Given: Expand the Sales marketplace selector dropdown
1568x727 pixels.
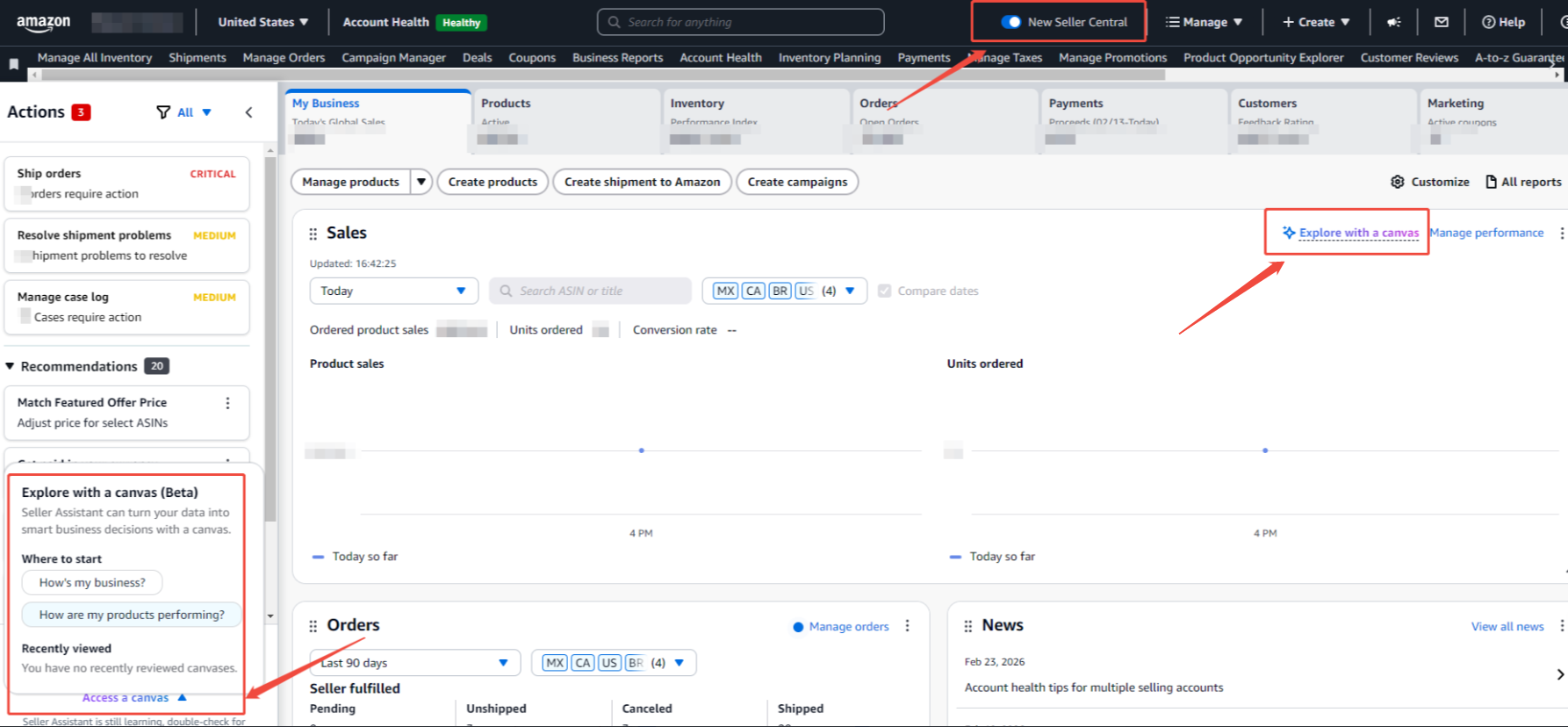Looking at the screenshot, I should click(849, 291).
